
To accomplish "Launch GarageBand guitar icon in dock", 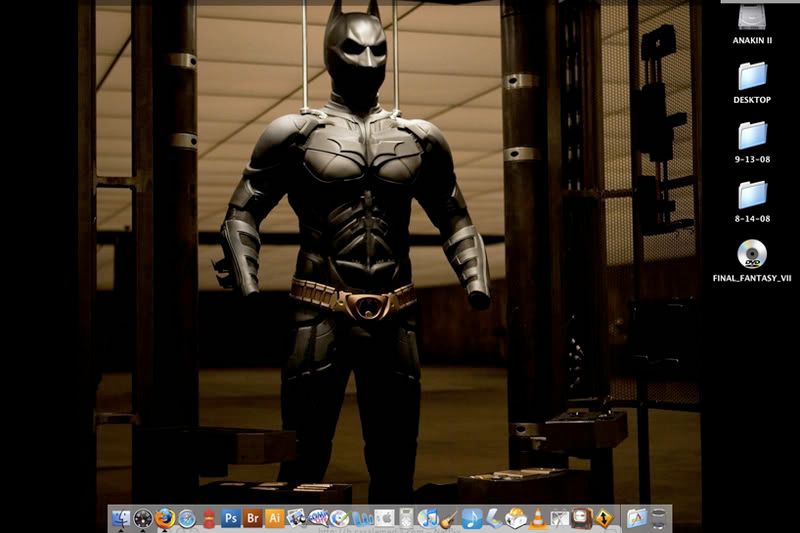I will 449,518.
